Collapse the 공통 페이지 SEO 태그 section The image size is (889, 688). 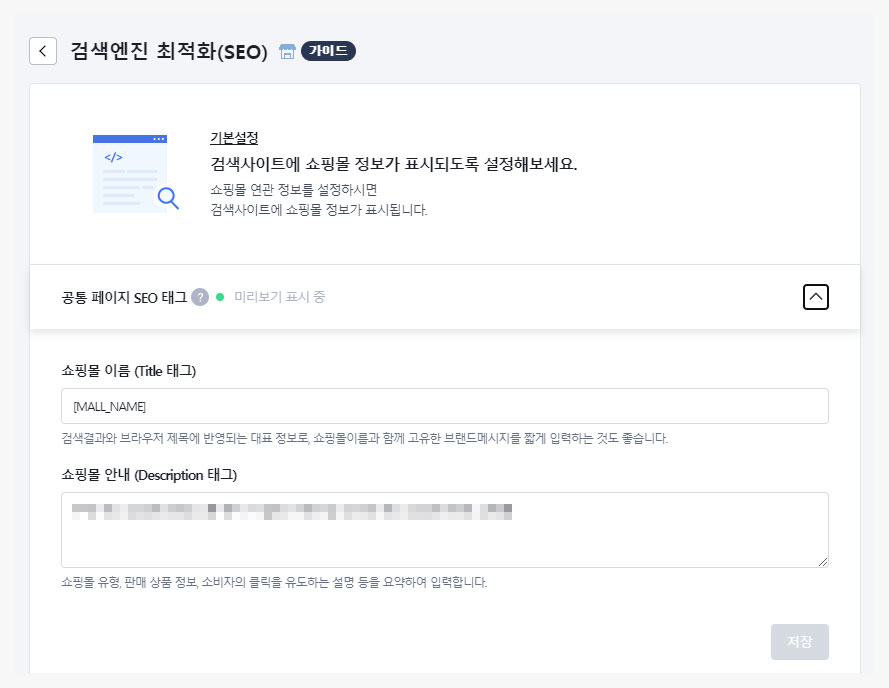(x=815, y=297)
